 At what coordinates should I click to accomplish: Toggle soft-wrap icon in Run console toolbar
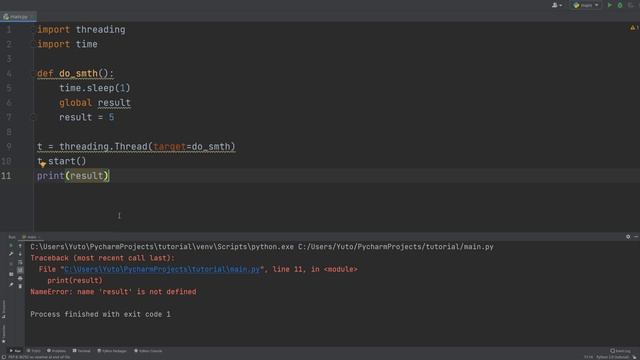(20, 262)
